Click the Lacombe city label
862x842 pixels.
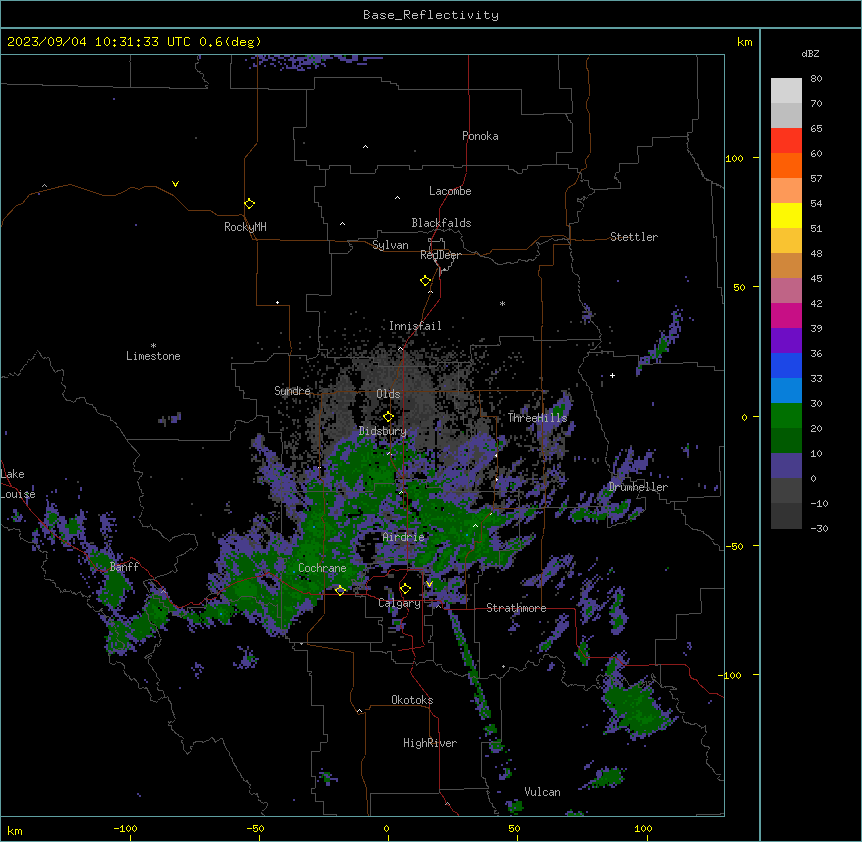(x=450, y=191)
